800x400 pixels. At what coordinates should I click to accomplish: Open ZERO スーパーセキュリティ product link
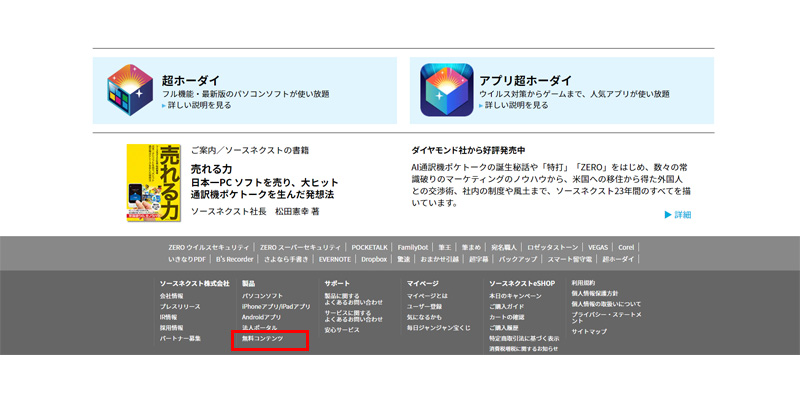point(300,247)
